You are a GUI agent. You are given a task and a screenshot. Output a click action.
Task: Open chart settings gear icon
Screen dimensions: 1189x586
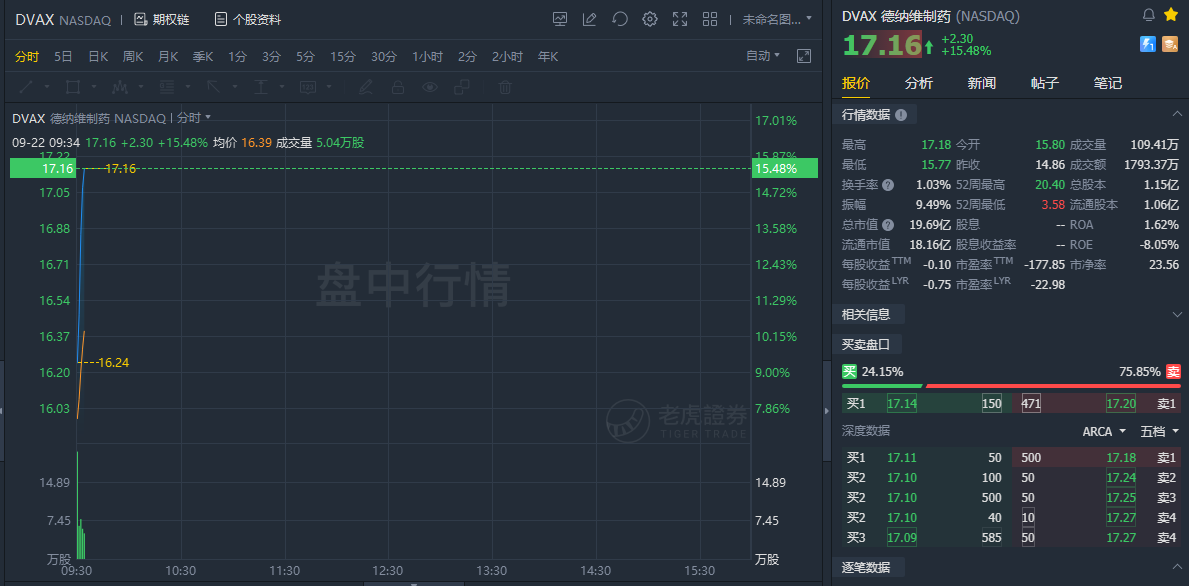pos(650,19)
